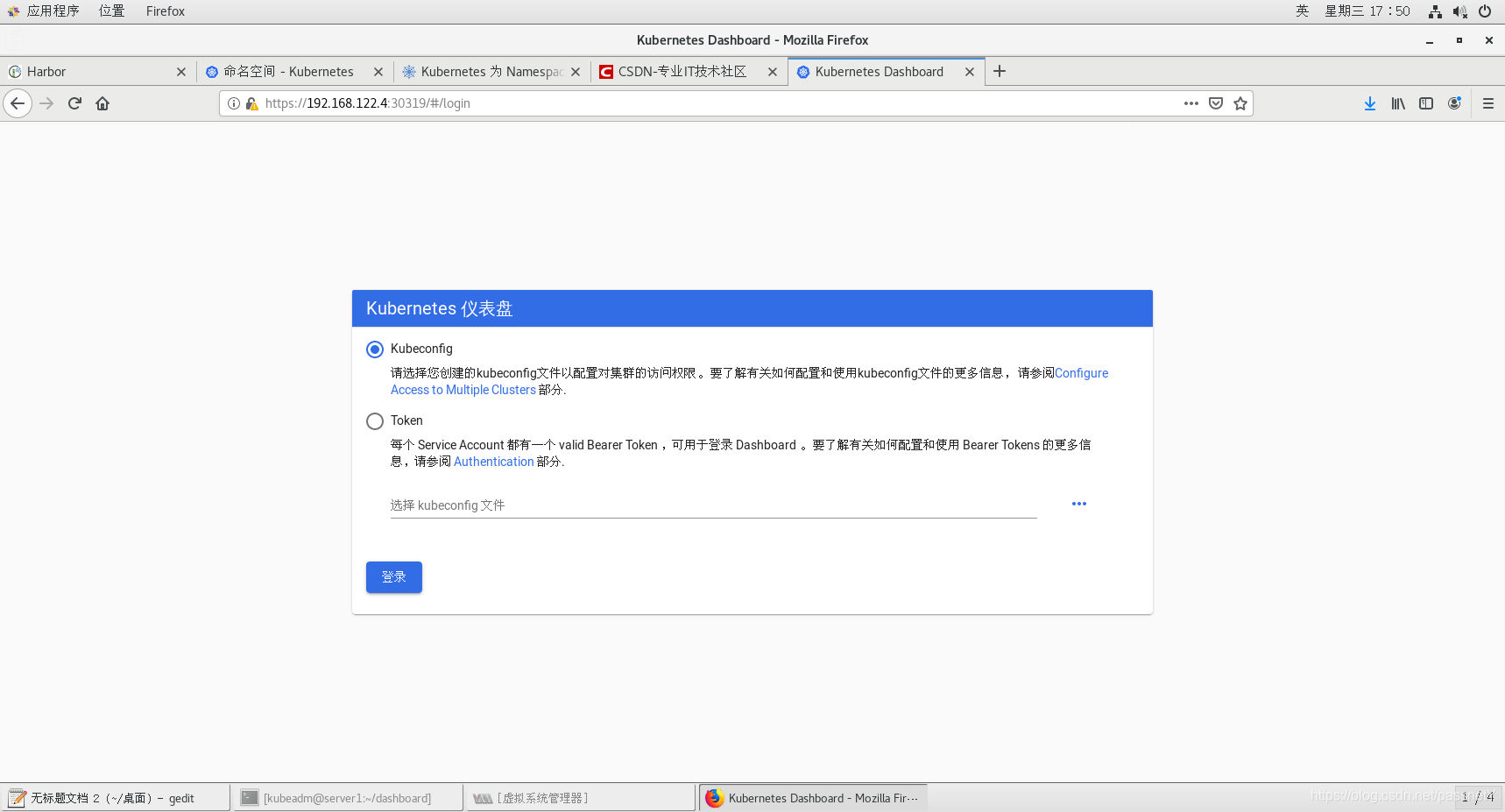Screen dimensions: 1505x812
Task: Open 虚拟系统管理器 in taskbar
Action: point(581,798)
